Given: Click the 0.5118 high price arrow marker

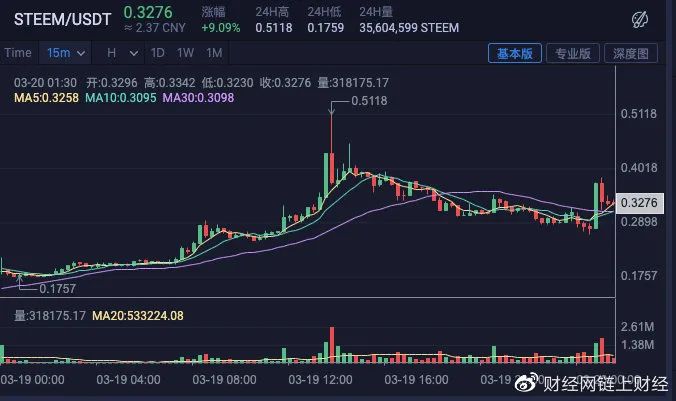Looking at the screenshot, I should click(x=331, y=108).
